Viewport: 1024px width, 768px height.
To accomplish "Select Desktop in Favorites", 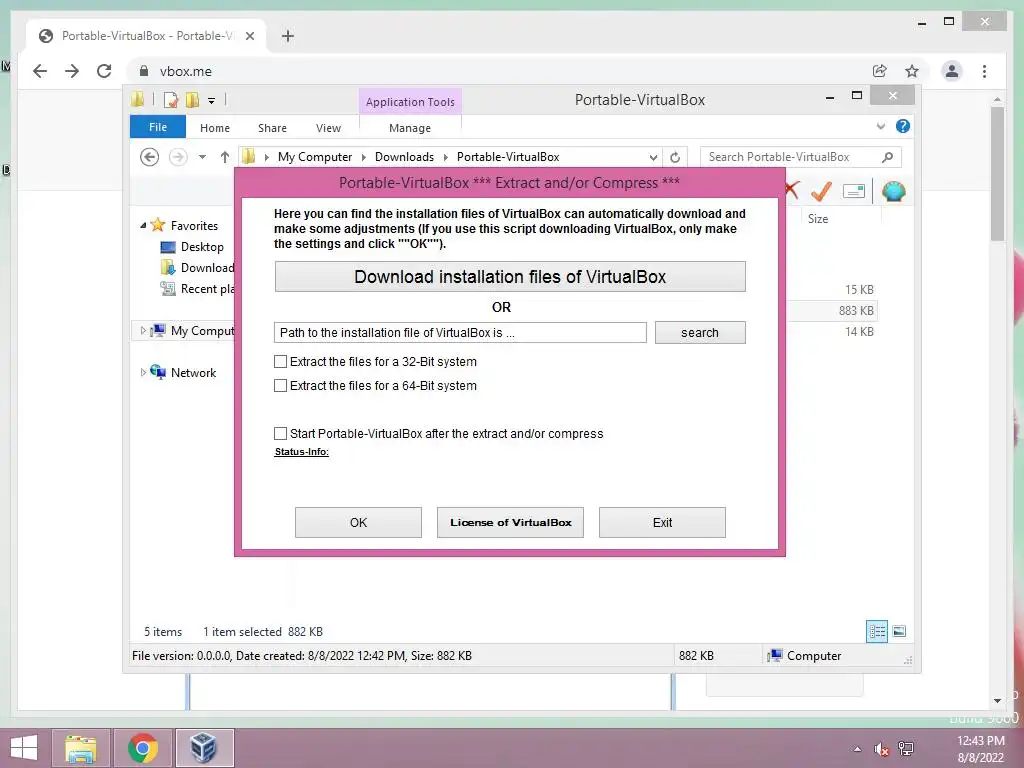I will tap(202, 247).
